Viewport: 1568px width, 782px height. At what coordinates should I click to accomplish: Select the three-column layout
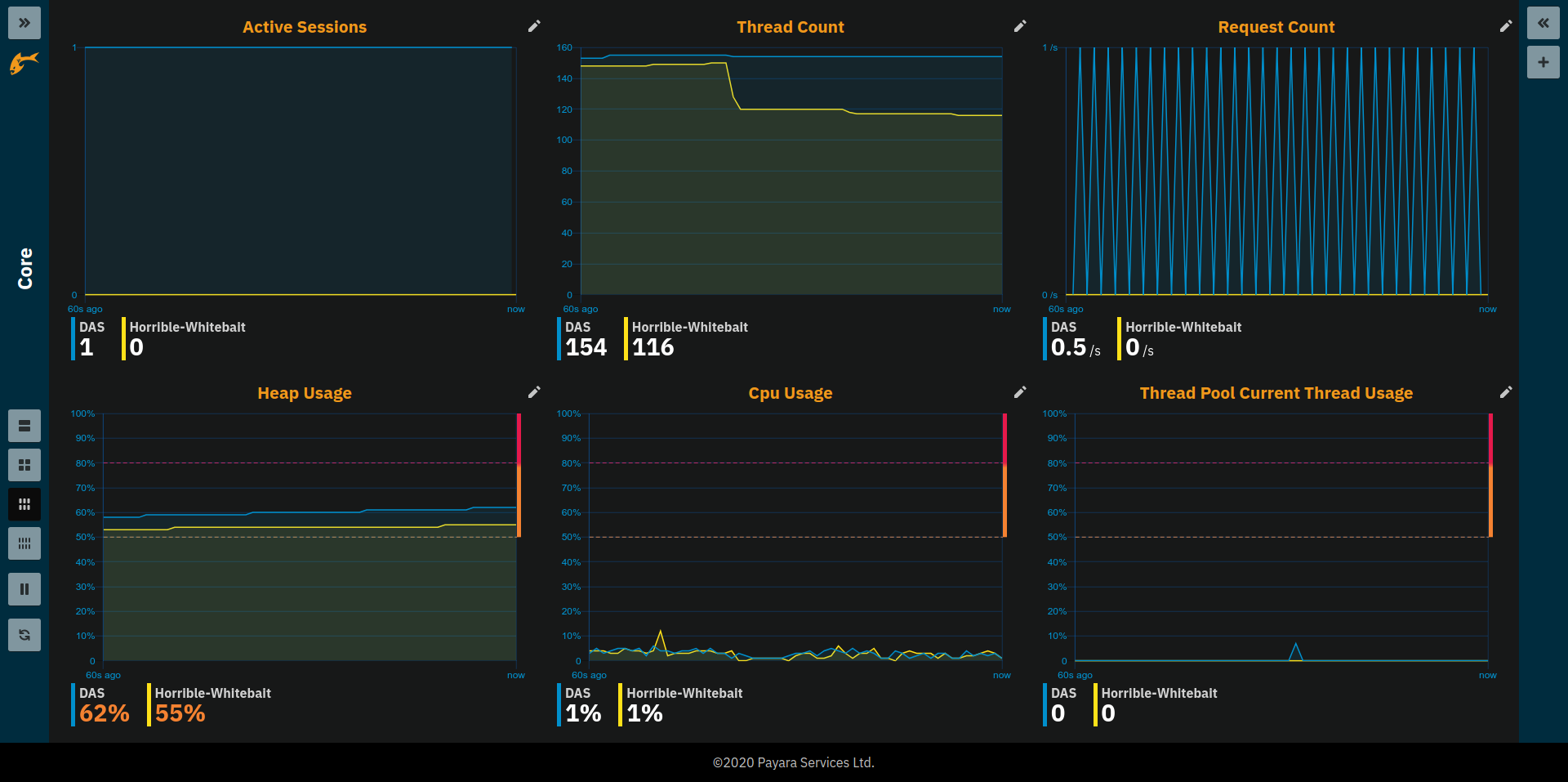pos(24,504)
